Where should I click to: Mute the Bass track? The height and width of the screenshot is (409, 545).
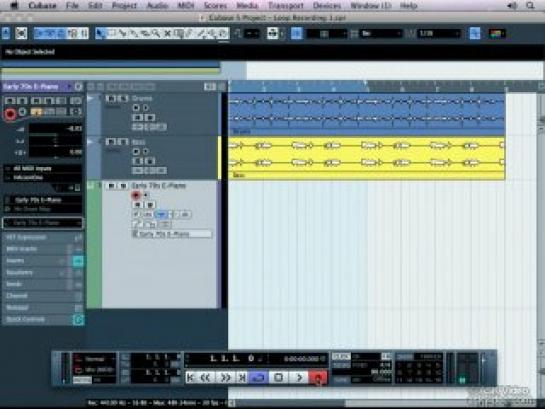(x=111, y=142)
